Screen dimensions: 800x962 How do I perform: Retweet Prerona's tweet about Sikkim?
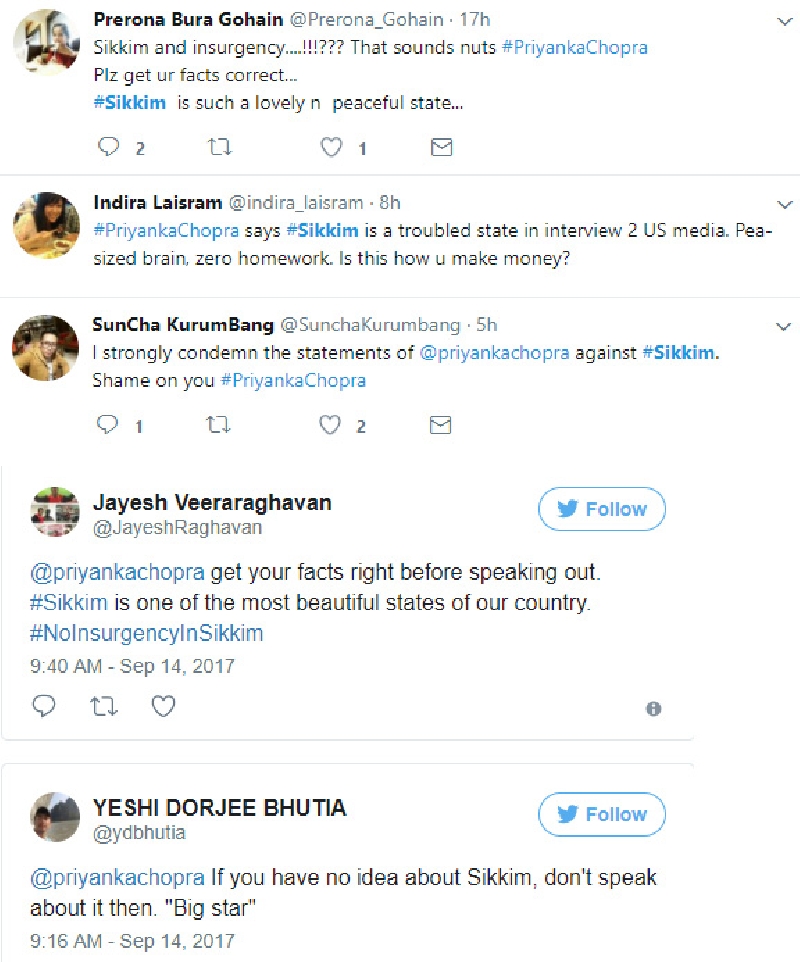(219, 146)
